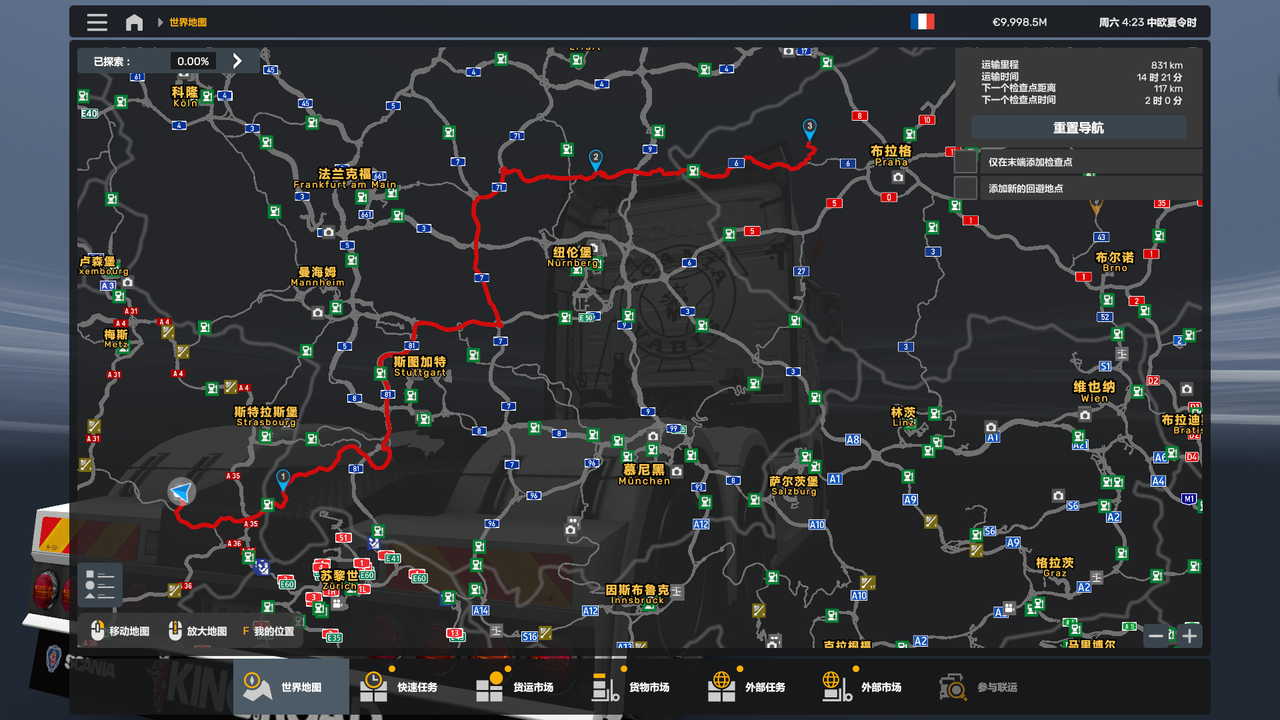
Task: Open the 外部任务 tab
Action: click(x=756, y=687)
